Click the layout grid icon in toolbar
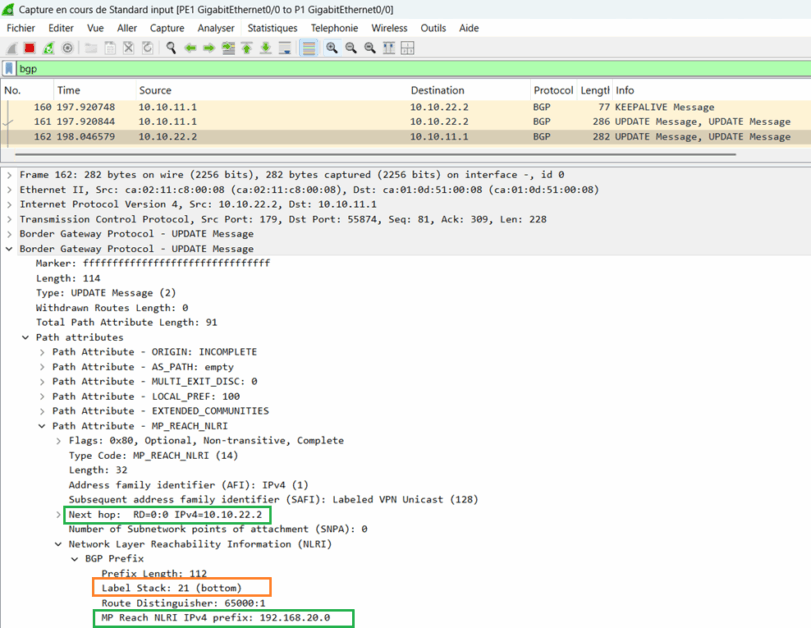 [408, 48]
